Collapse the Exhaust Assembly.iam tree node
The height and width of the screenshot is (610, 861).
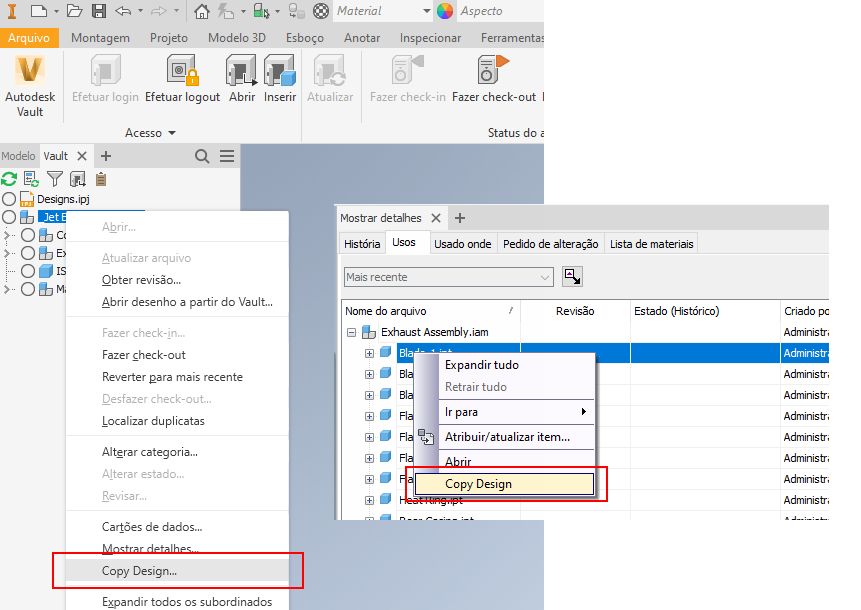[351, 333]
